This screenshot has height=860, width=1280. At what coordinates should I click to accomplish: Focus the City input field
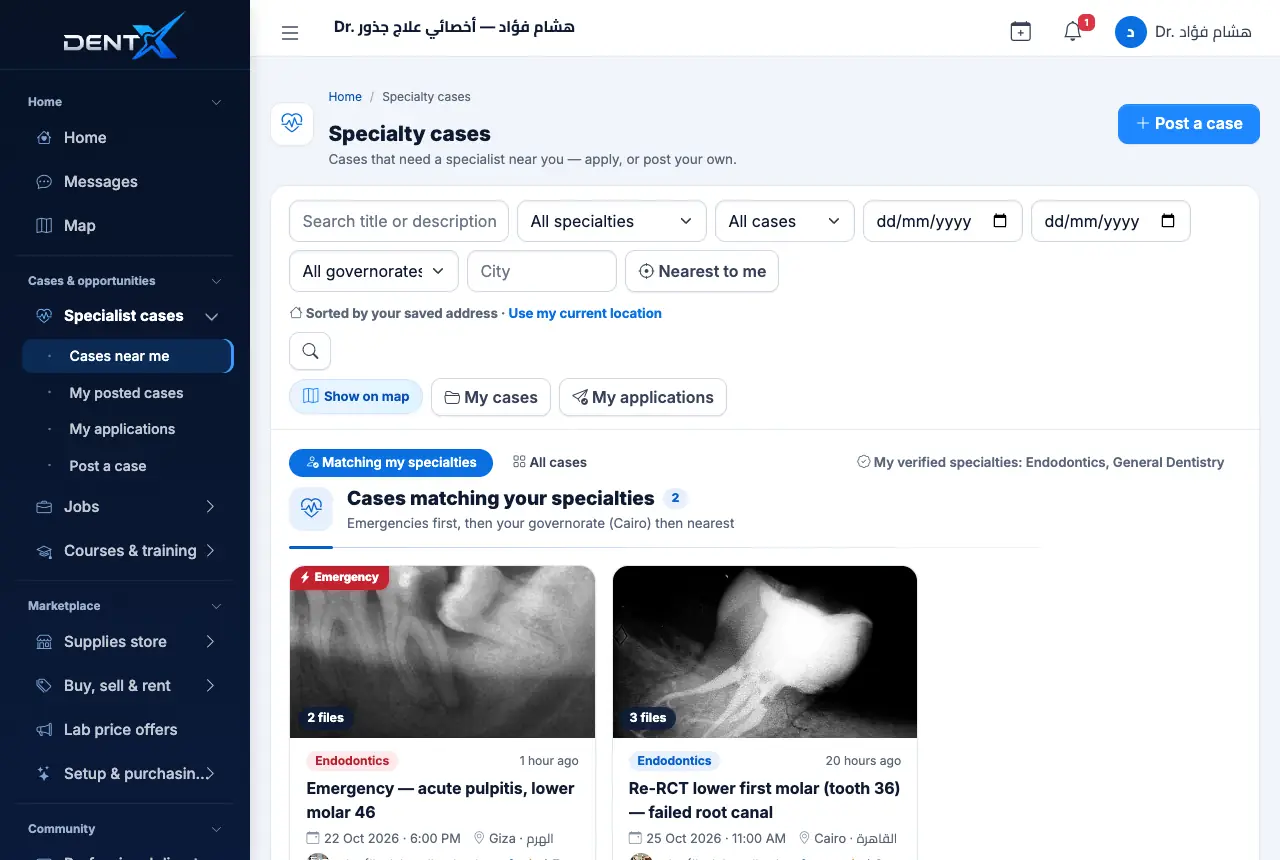(x=542, y=271)
